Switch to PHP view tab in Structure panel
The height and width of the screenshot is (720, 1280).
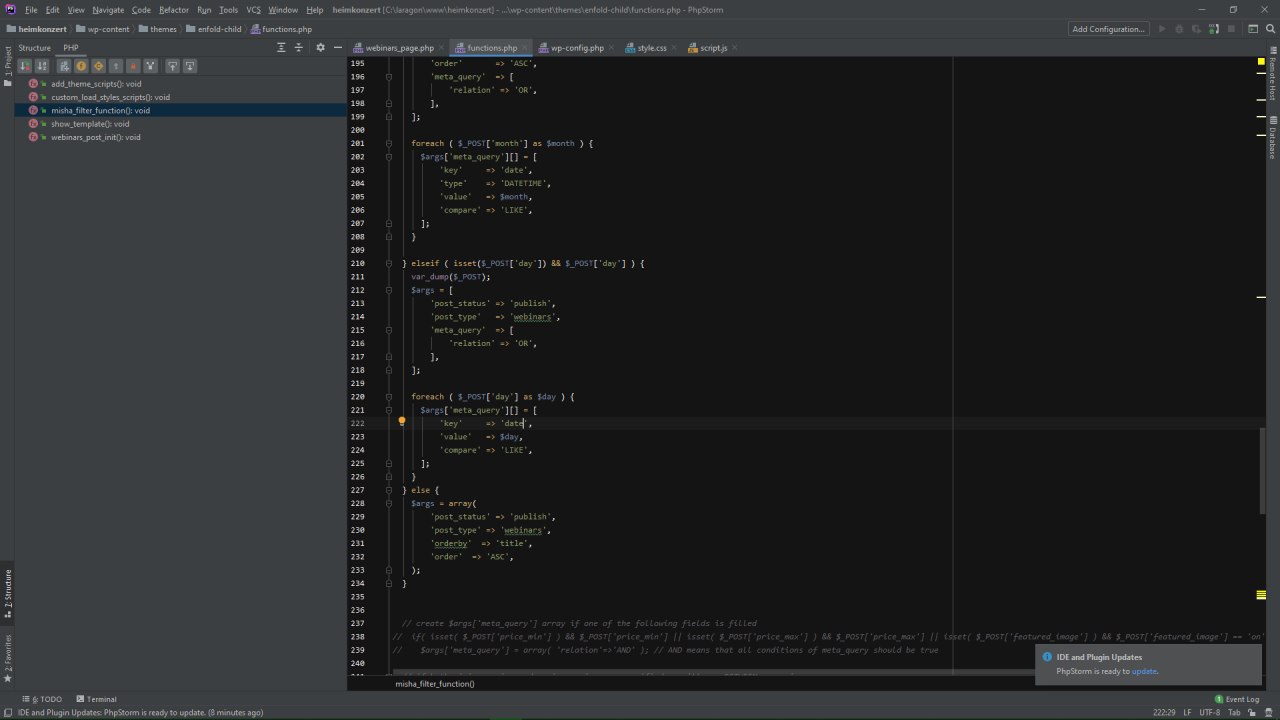point(71,48)
